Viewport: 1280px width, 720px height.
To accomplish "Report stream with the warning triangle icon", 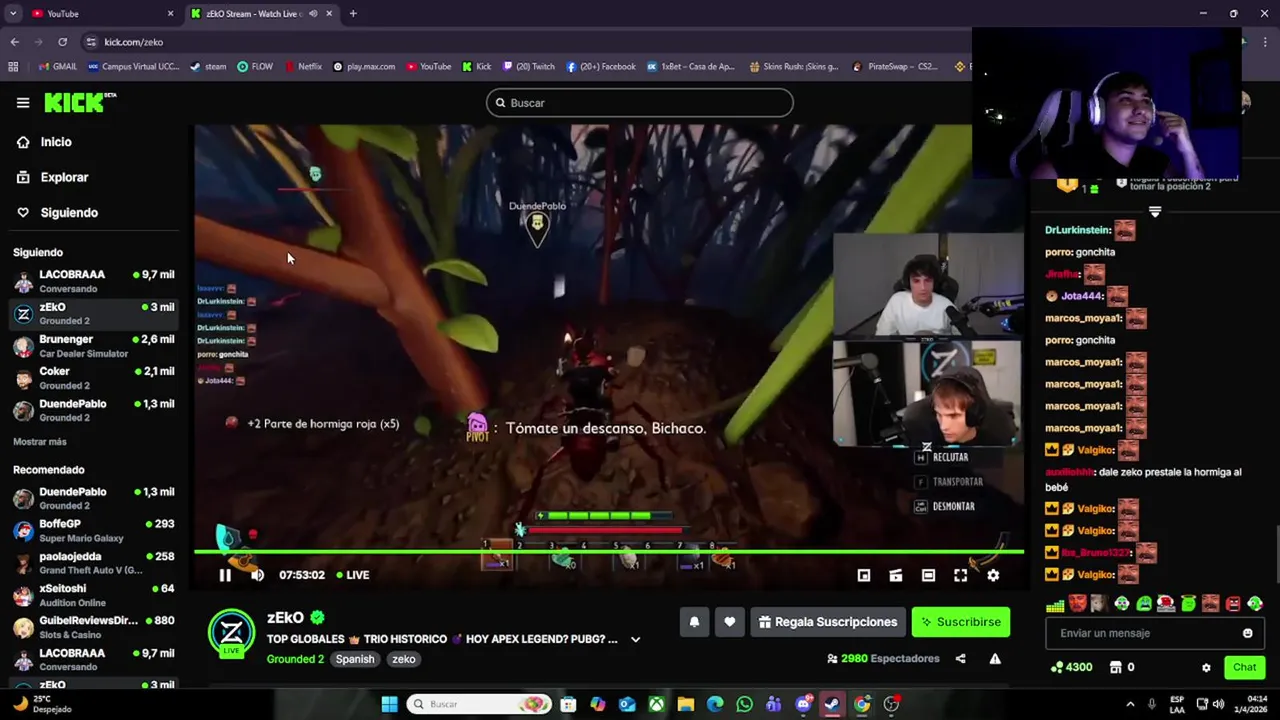I will tap(995, 659).
